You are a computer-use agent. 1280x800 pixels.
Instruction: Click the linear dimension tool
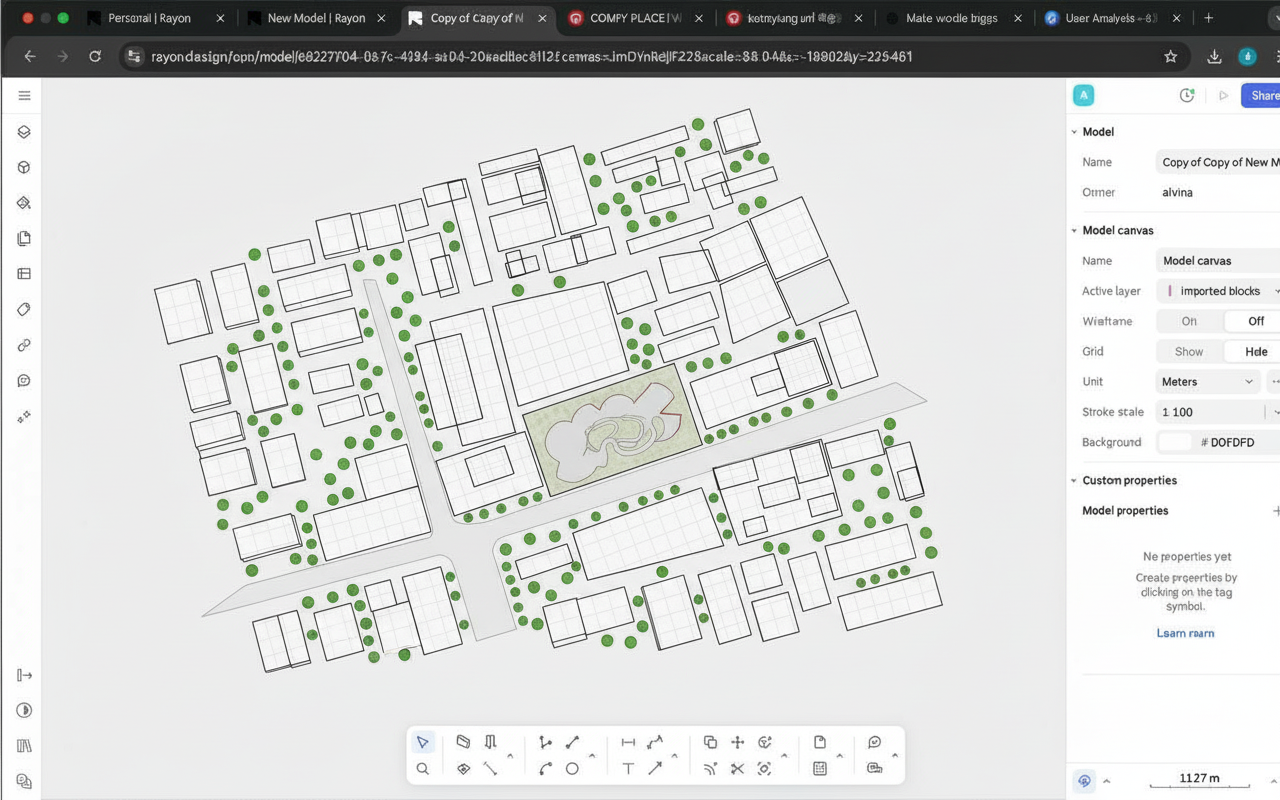coord(628,742)
